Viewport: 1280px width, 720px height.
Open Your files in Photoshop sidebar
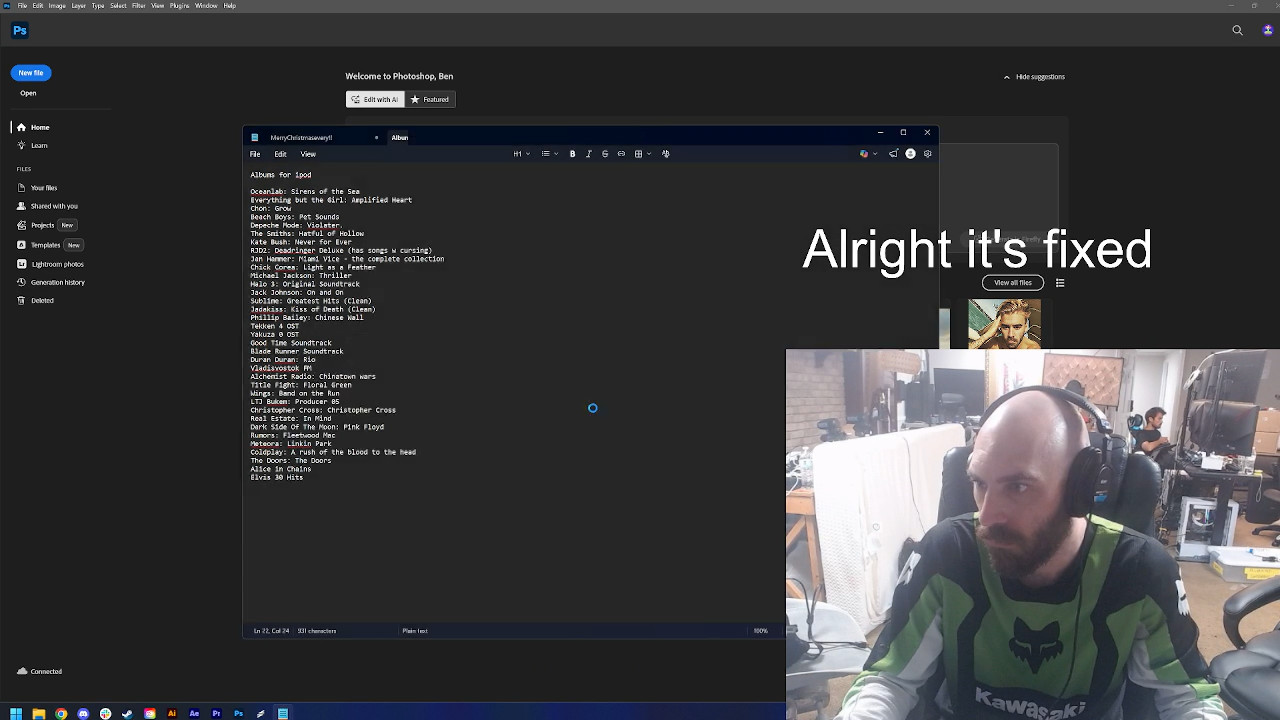(x=37, y=188)
